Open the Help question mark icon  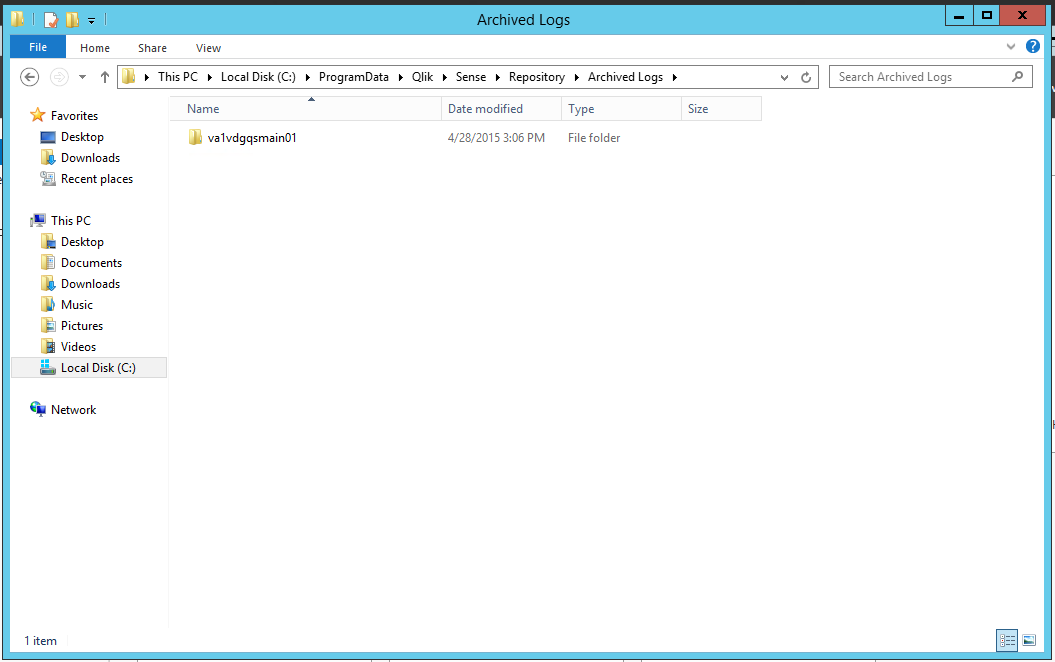[1033, 46]
